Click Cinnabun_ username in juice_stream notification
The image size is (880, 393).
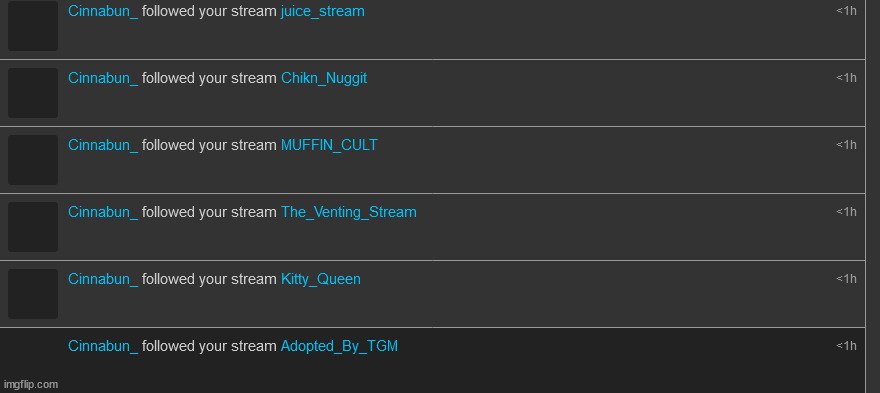(x=103, y=11)
